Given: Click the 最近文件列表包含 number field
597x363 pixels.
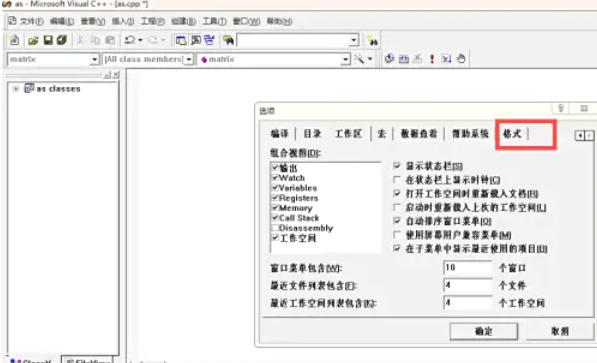Looking at the screenshot, I should (x=468, y=285).
